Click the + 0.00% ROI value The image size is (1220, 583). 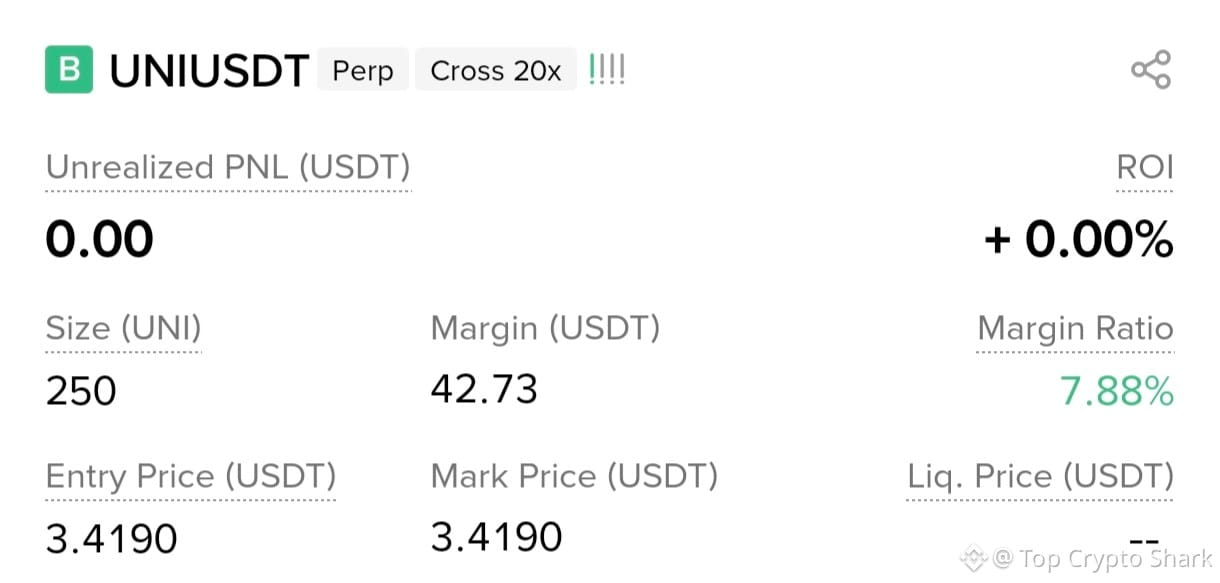[x=1078, y=240]
